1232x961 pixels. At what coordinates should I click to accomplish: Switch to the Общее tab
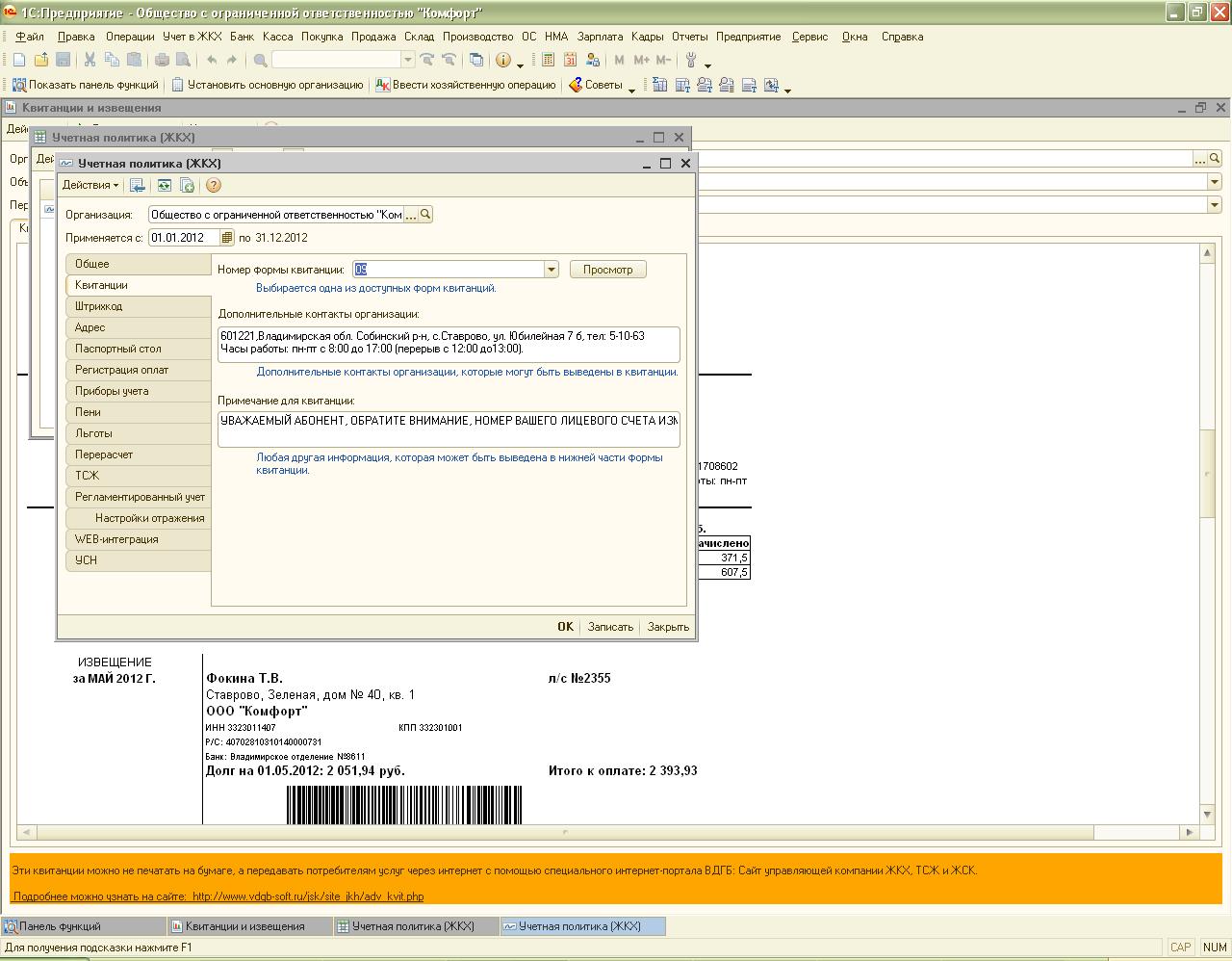click(139, 264)
